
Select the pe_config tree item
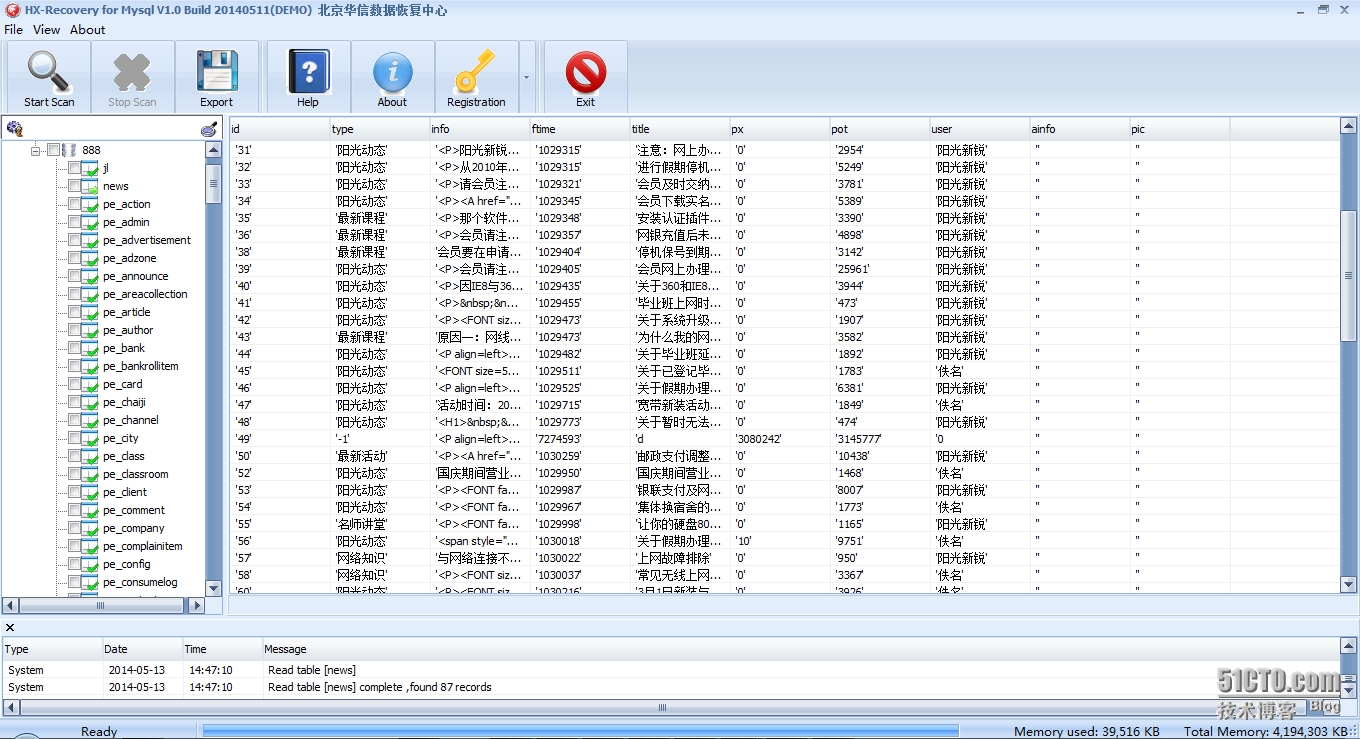pos(127,564)
